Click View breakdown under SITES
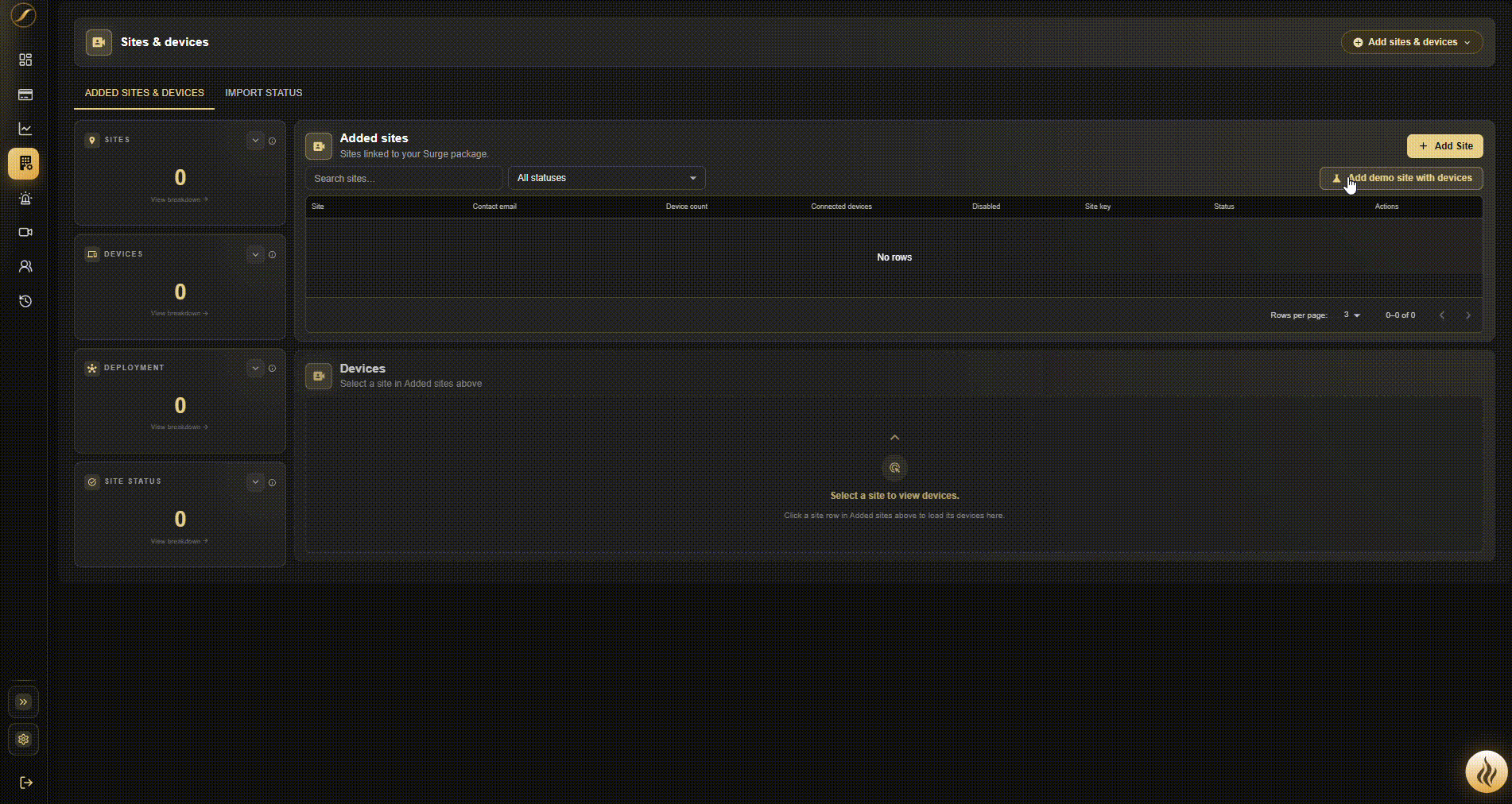 [180, 199]
